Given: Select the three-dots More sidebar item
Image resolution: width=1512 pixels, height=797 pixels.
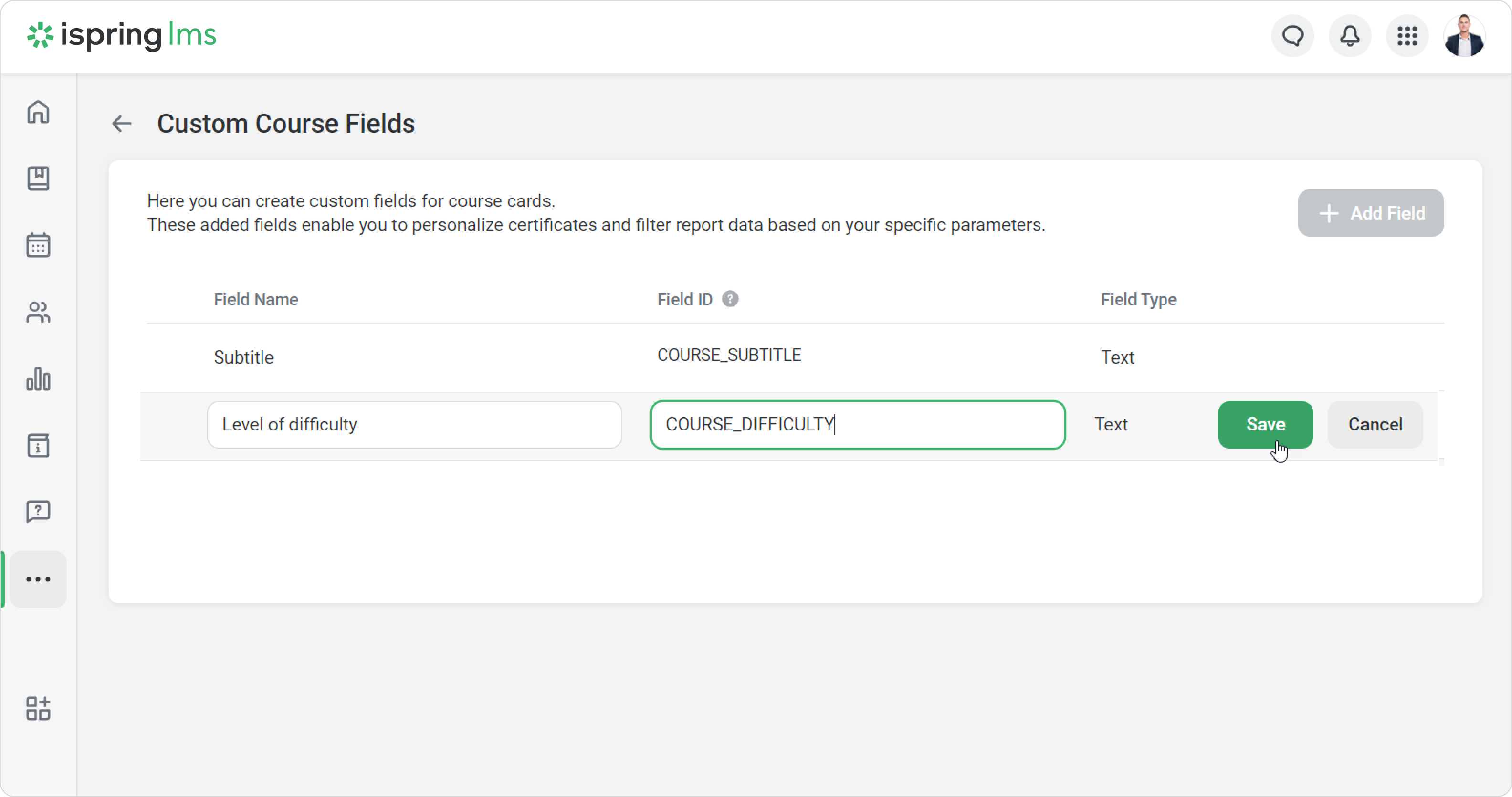Looking at the screenshot, I should [x=38, y=579].
